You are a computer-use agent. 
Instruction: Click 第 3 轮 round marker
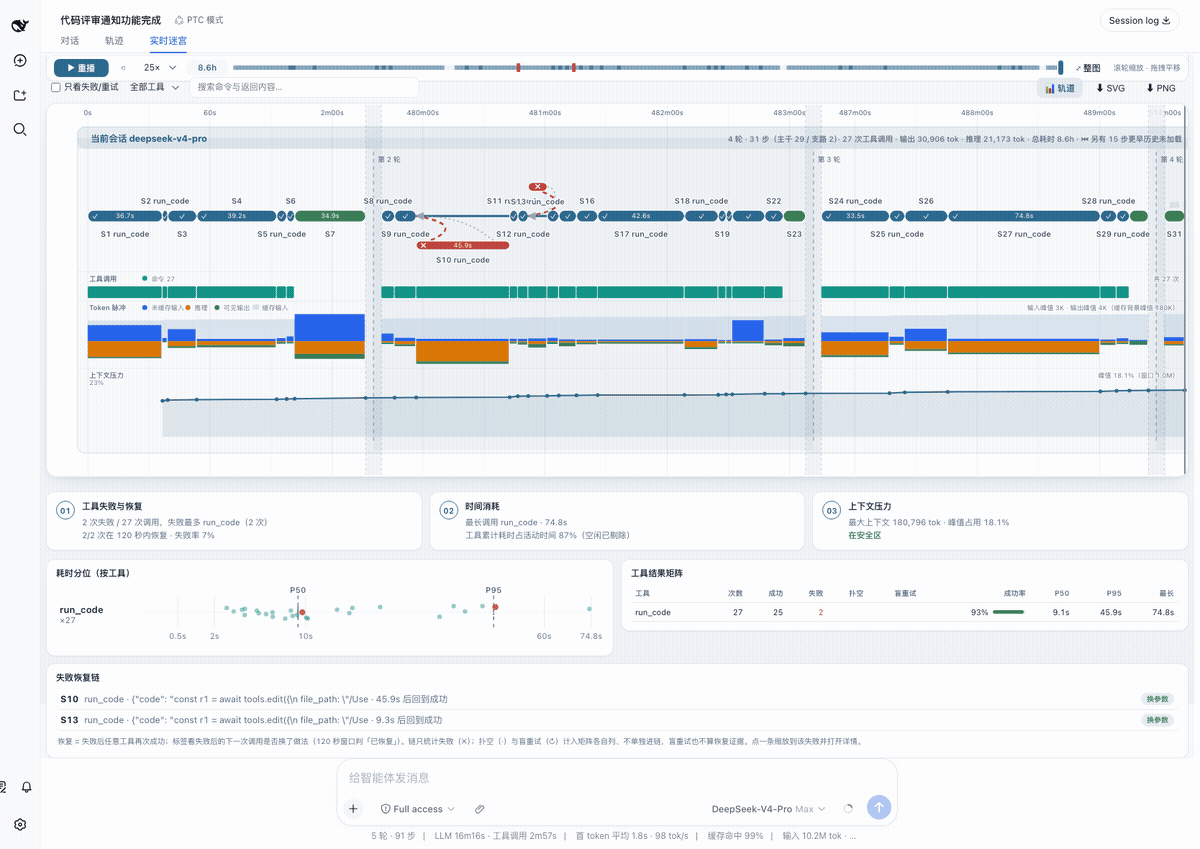pyautogui.click(x=828, y=159)
